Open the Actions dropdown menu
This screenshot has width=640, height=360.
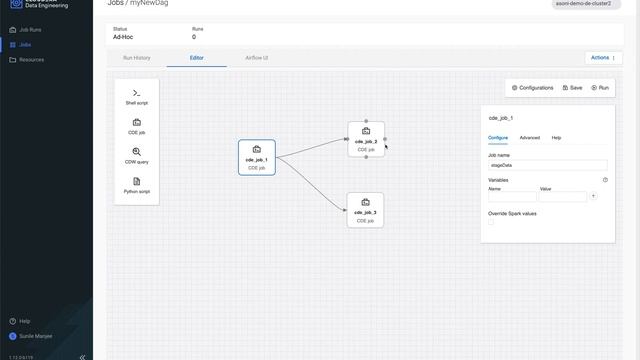(x=603, y=58)
